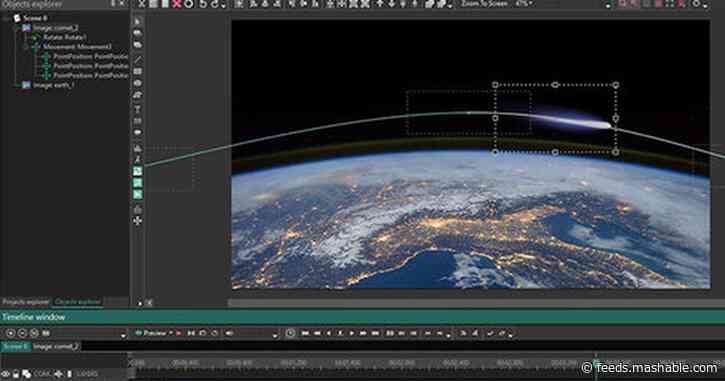
Task: Select Image: earth_1 in the tree
Action: [x=53, y=85]
